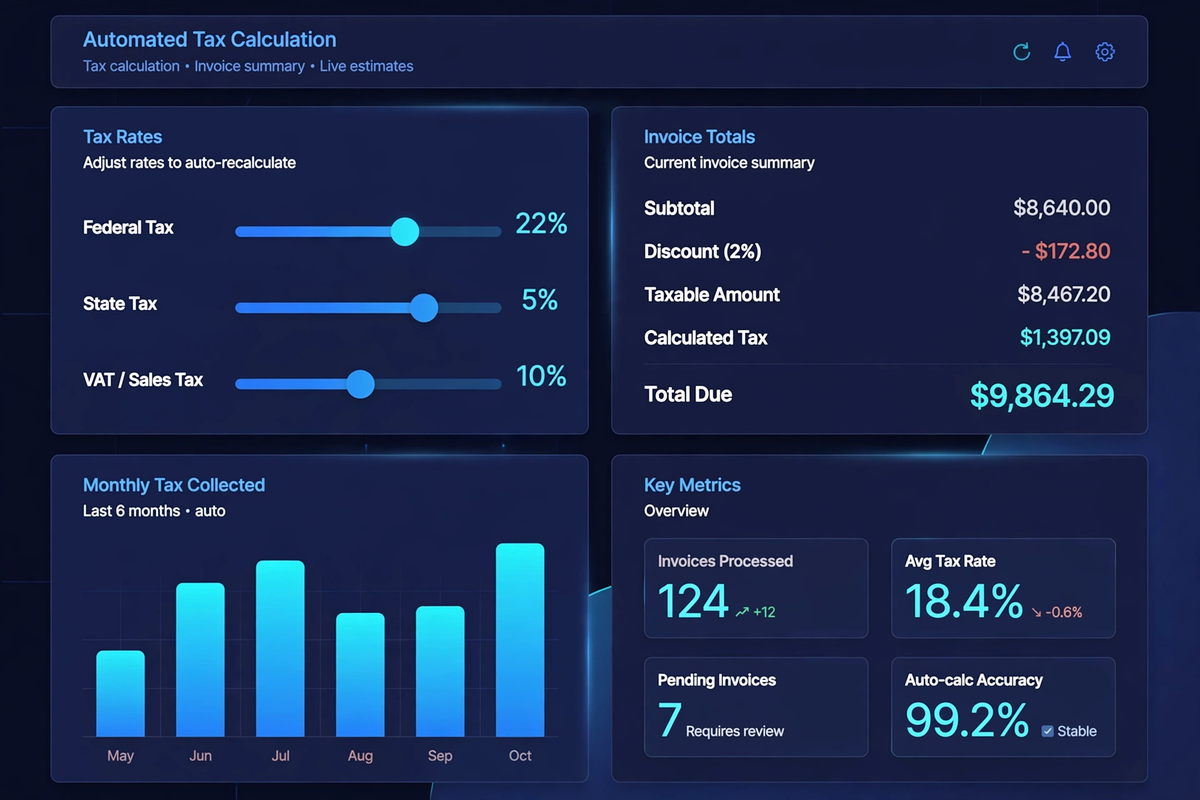Select the Aug bar in the chart
Viewport: 1200px width, 800px height.
point(360,675)
